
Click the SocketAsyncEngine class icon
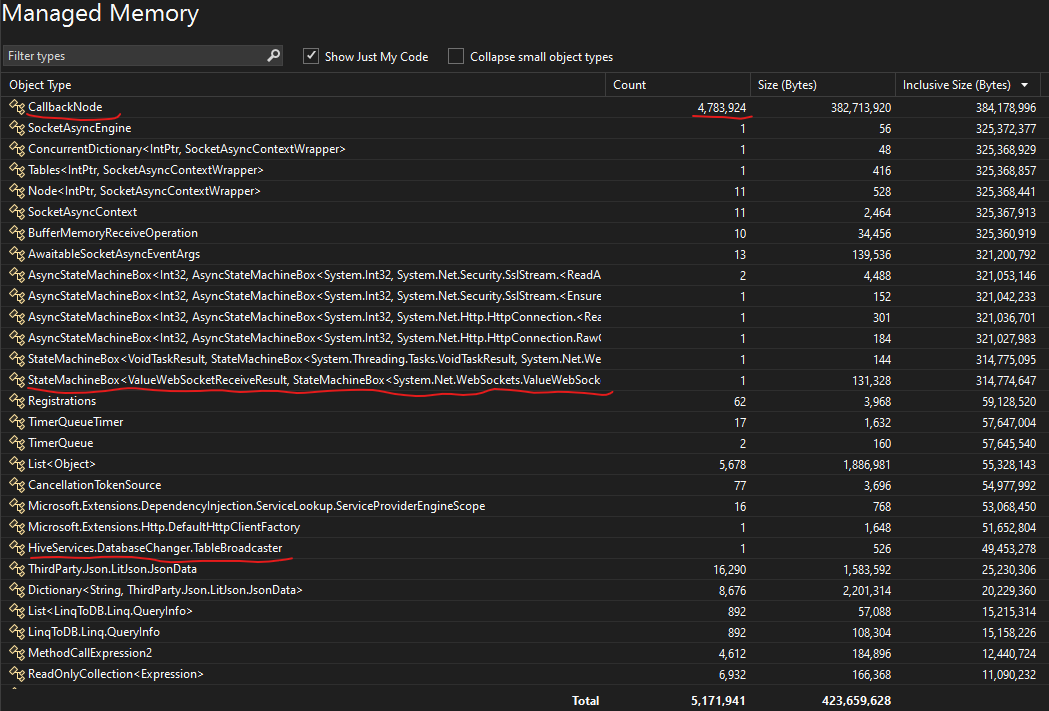point(16,128)
